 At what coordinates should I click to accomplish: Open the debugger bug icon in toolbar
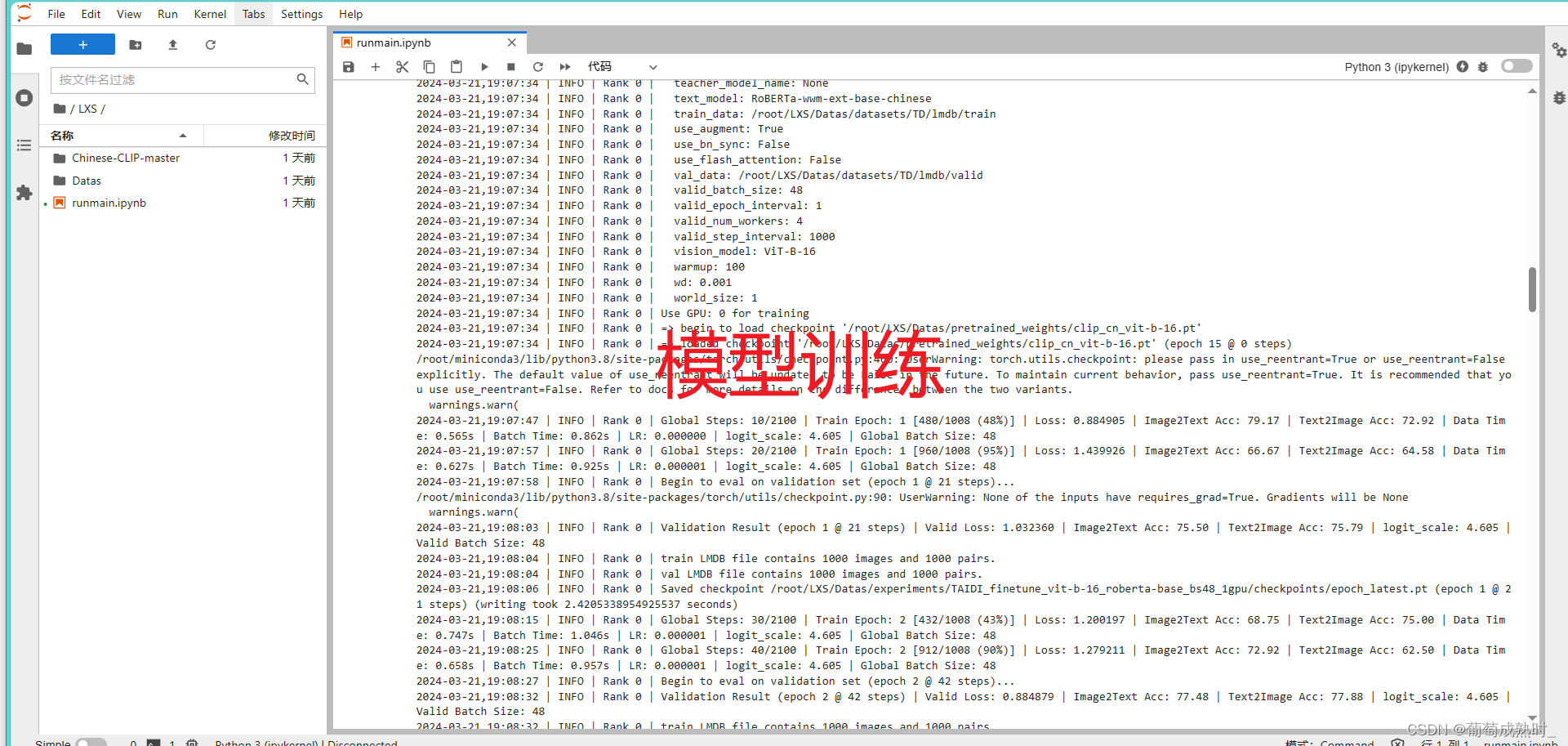pyautogui.click(x=1483, y=67)
